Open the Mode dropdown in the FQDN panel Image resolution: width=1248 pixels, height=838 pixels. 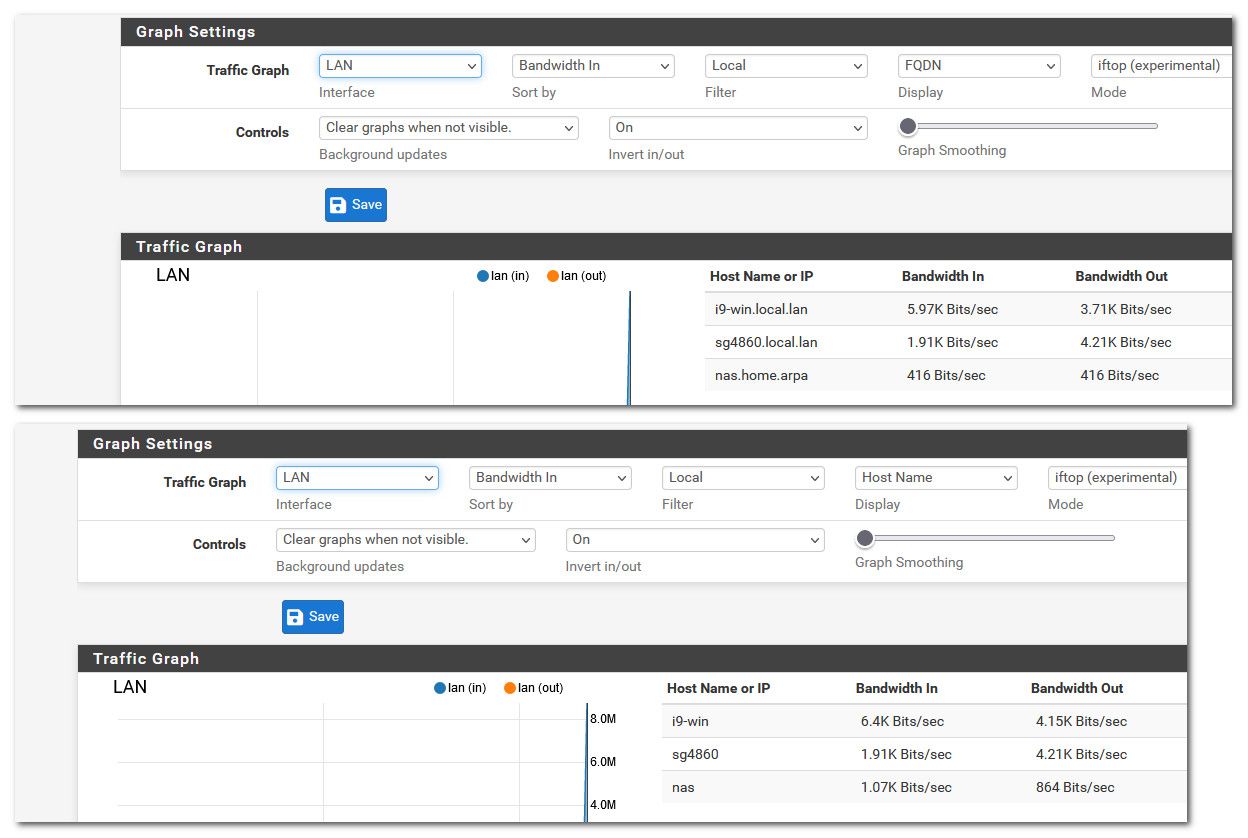pyautogui.click(x=1162, y=66)
